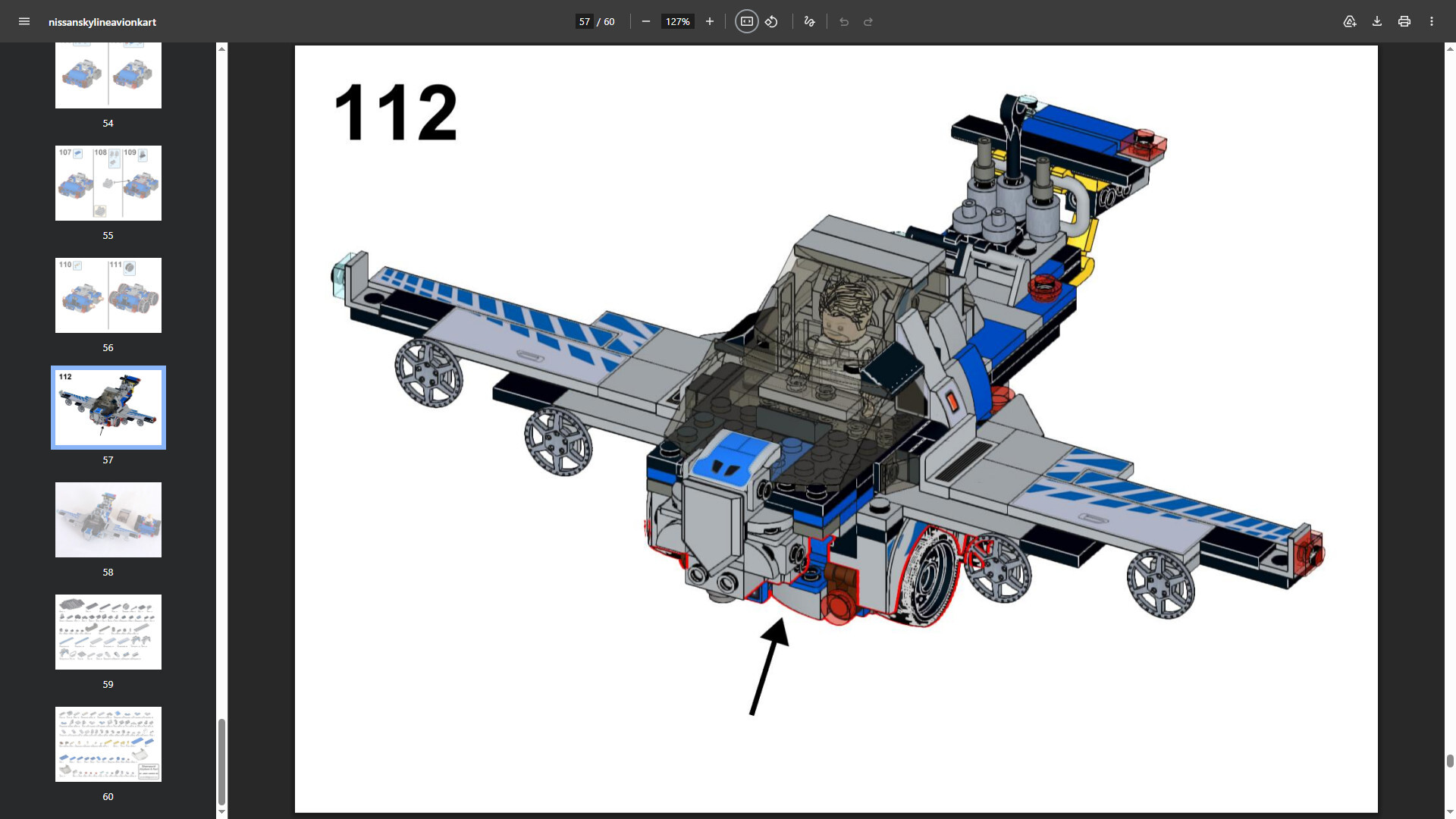Click the zoom in plus button
Viewport: 1456px width, 819px height.
(x=710, y=21)
